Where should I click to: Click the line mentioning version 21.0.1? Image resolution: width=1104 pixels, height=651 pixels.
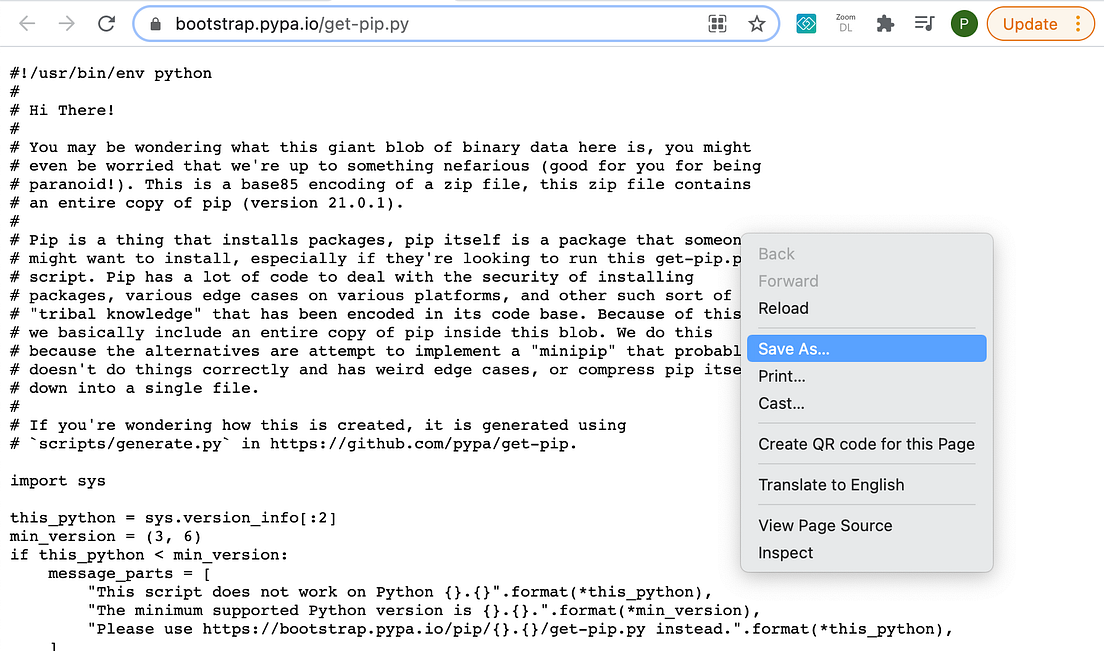pos(207,203)
